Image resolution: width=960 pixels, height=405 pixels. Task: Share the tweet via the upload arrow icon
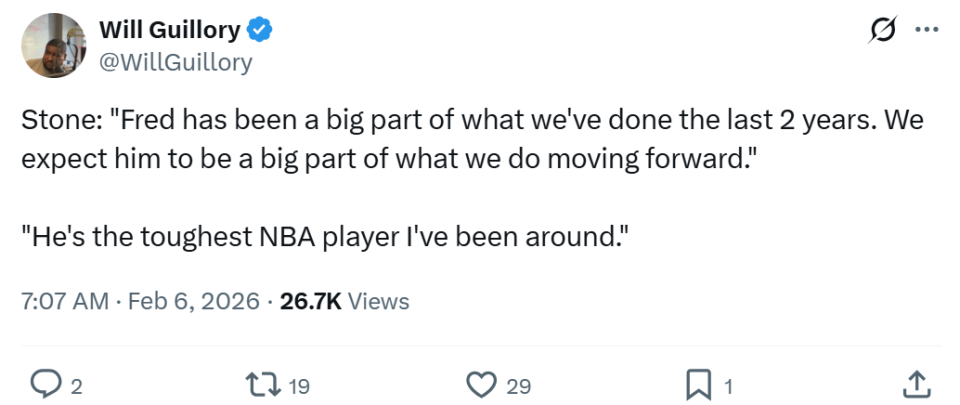click(x=917, y=384)
